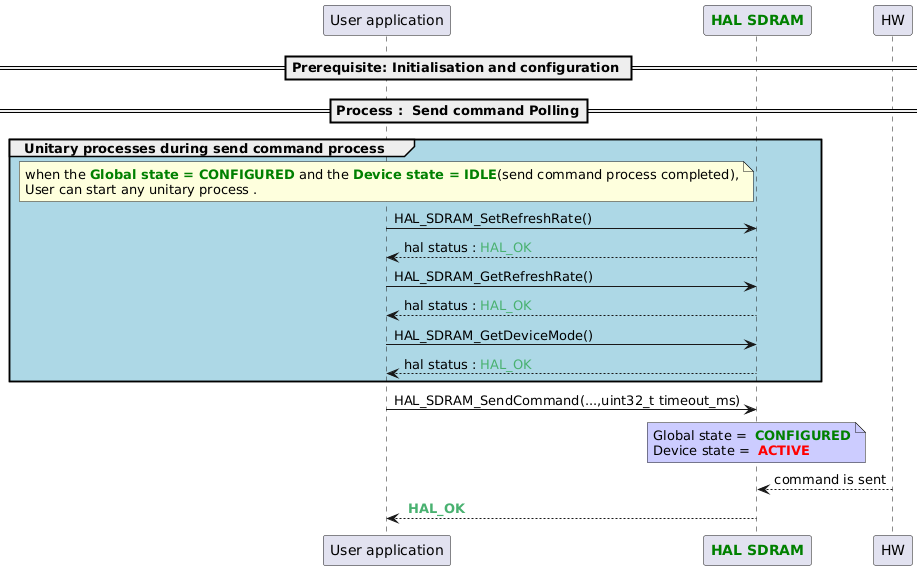Select the bottom HAL SDRAM participant box

pyautogui.click(x=757, y=551)
